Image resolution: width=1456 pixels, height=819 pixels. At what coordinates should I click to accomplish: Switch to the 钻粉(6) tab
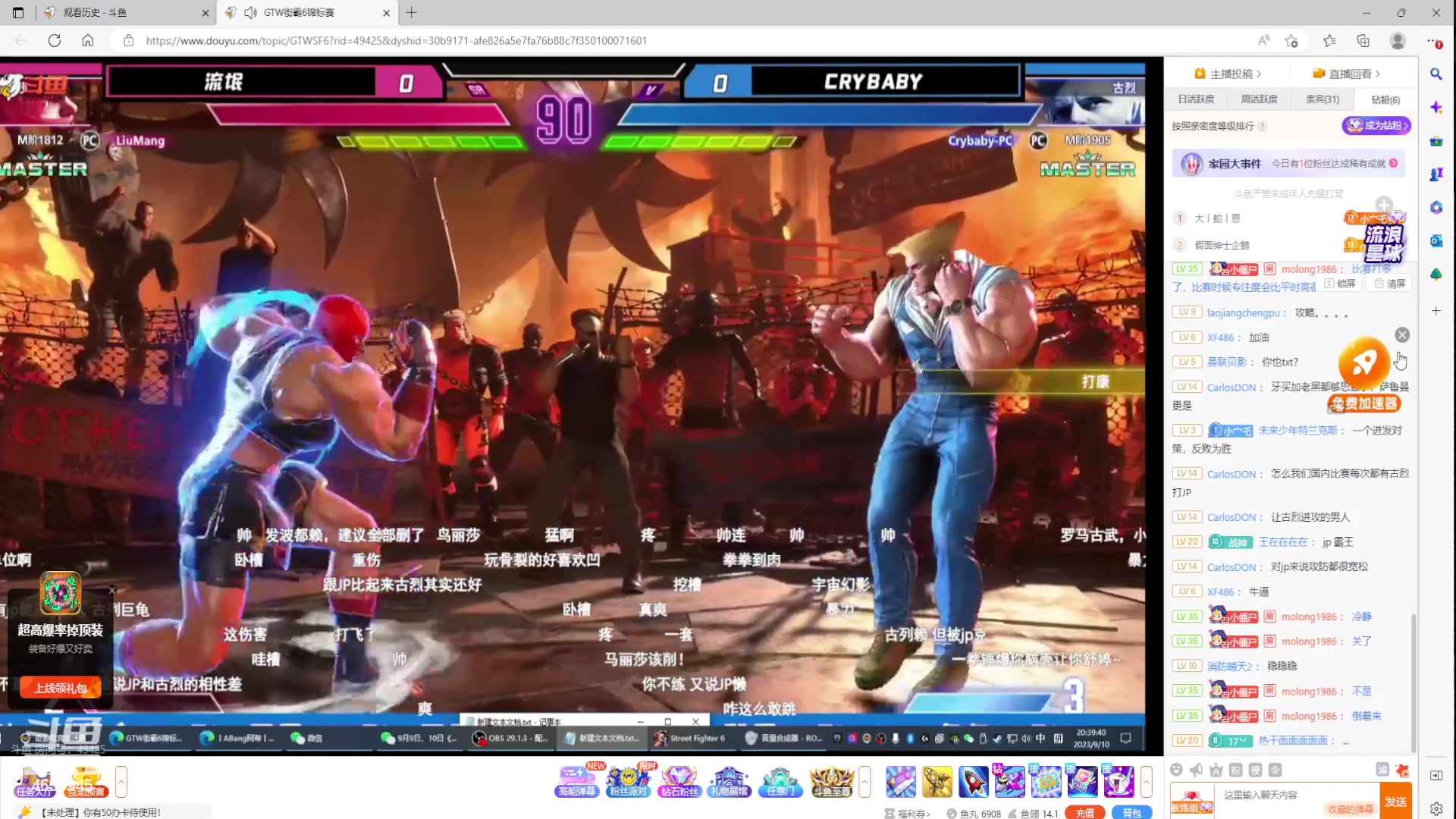click(1385, 99)
